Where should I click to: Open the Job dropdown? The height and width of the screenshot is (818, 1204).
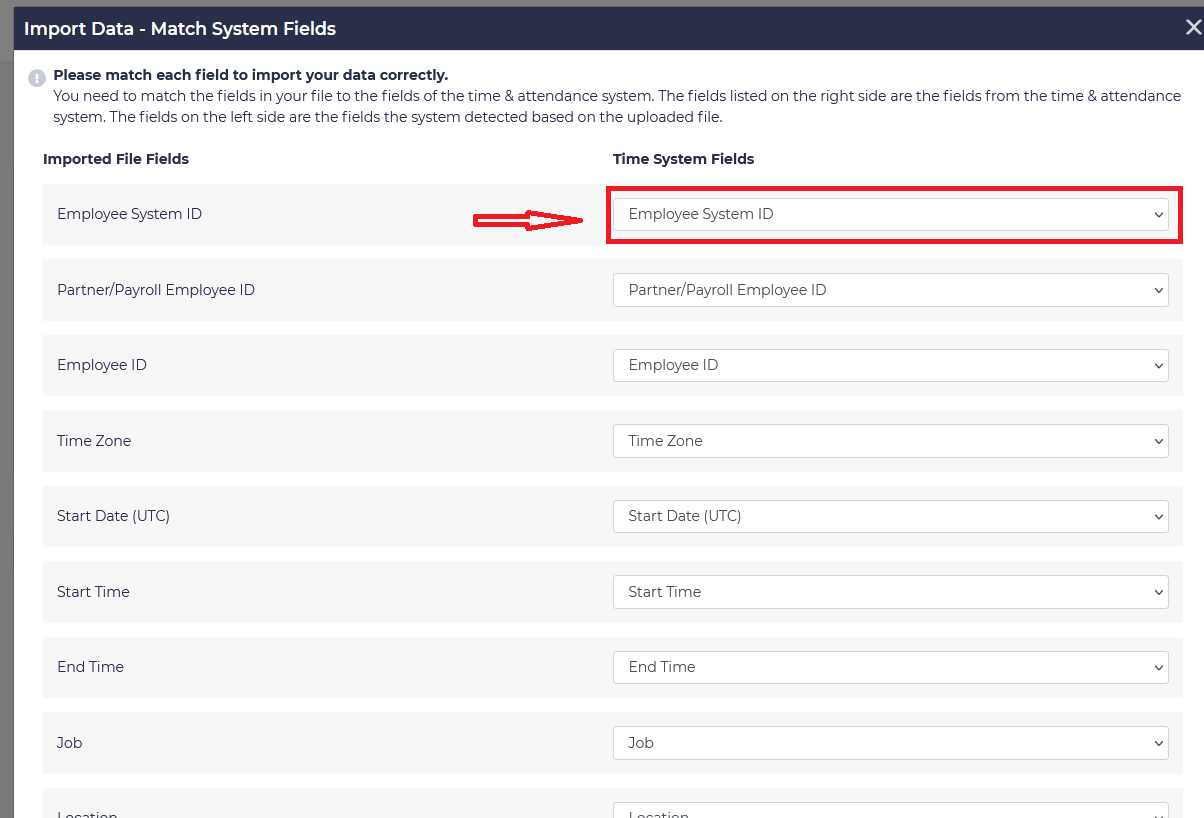pyautogui.click(x=890, y=742)
